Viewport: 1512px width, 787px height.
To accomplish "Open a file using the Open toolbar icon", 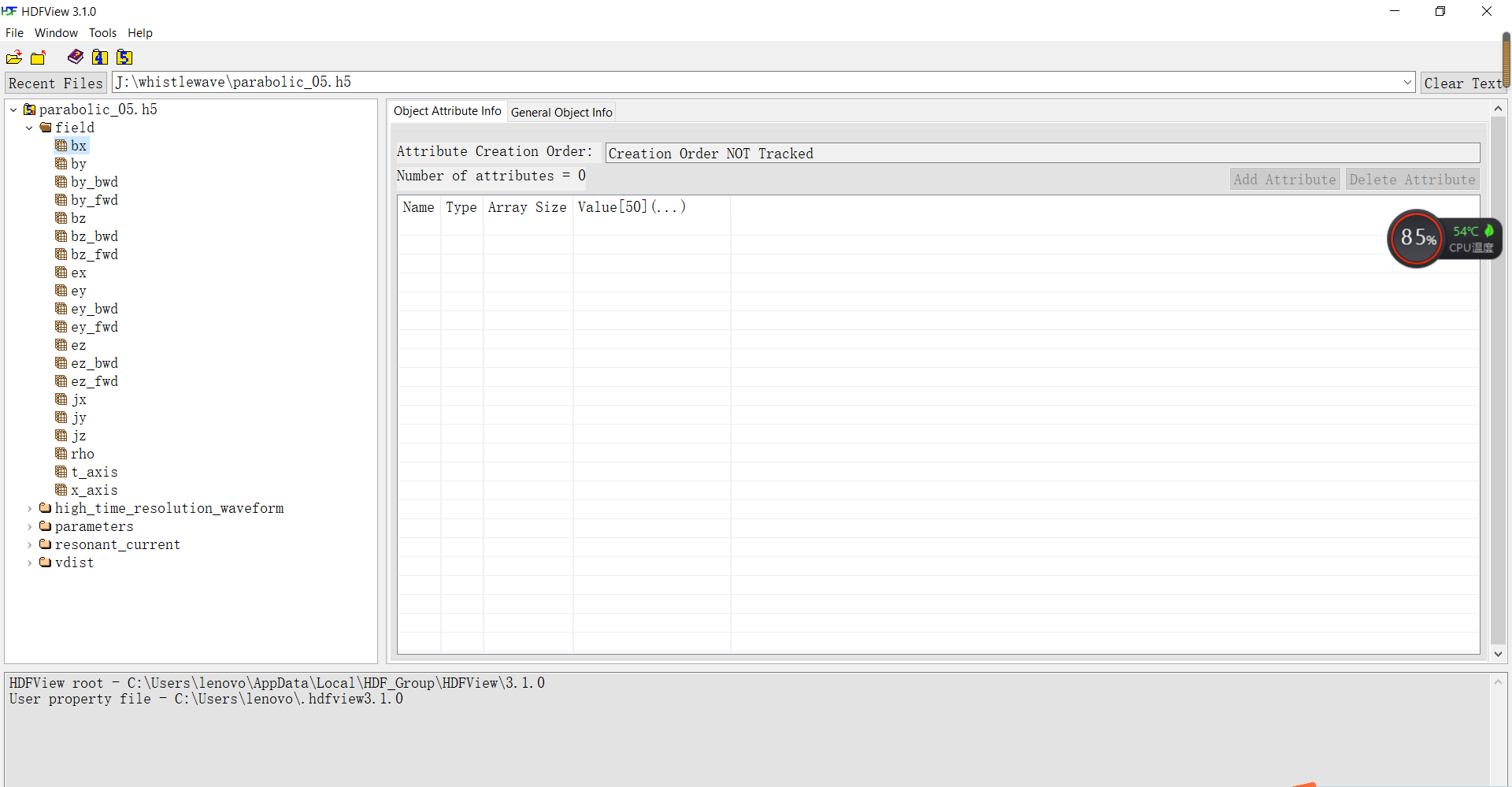I will [x=13, y=57].
